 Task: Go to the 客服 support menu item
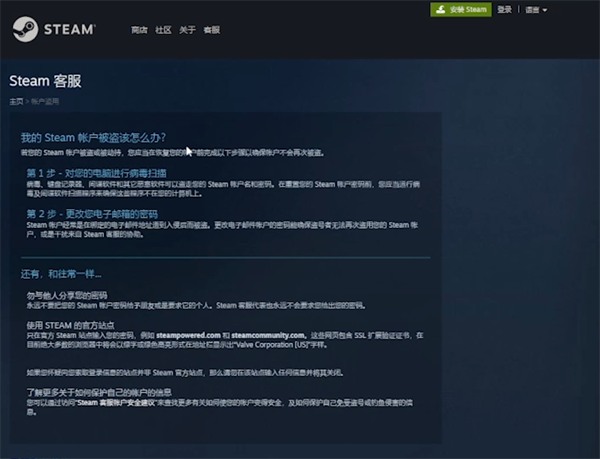(x=211, y=31)
